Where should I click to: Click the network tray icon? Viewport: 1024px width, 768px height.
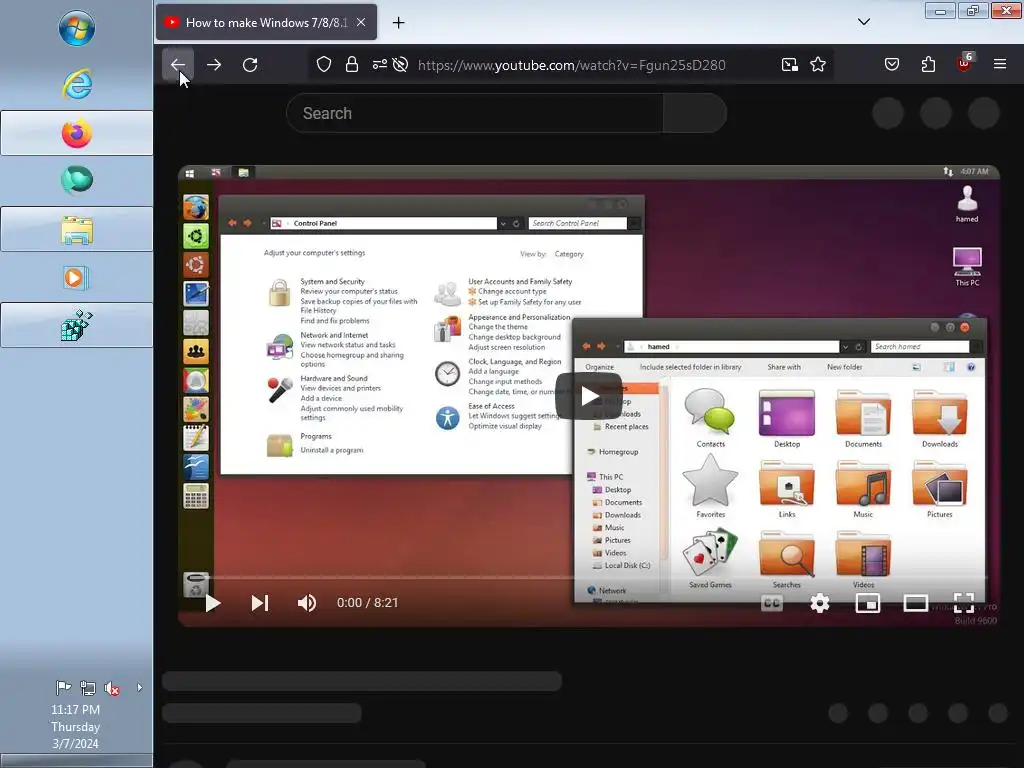tap(88, 688)
